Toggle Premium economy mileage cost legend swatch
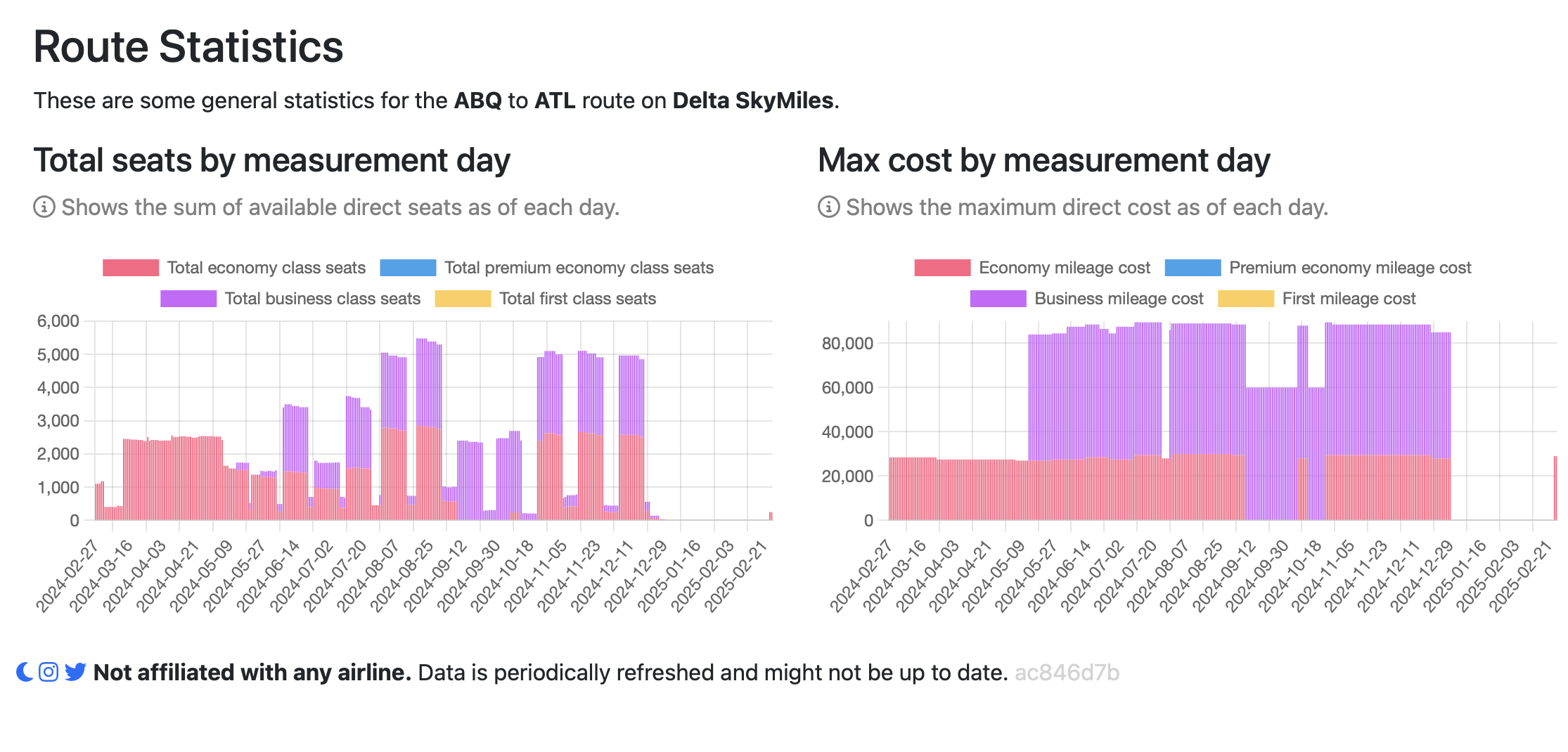This screenshot has width=1568, height=752. click(1193, 268)
